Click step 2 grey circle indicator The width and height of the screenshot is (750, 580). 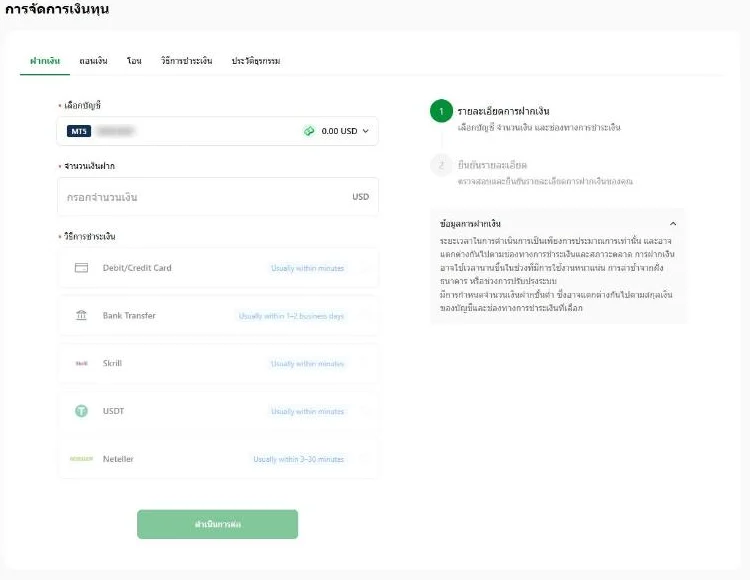coord(441,165)
